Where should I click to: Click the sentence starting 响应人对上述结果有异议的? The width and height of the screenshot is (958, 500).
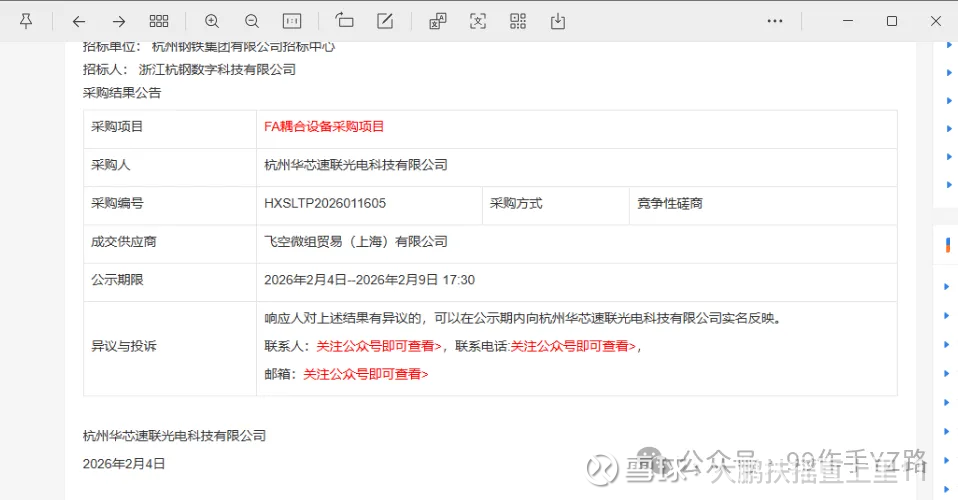pos(523,318)
